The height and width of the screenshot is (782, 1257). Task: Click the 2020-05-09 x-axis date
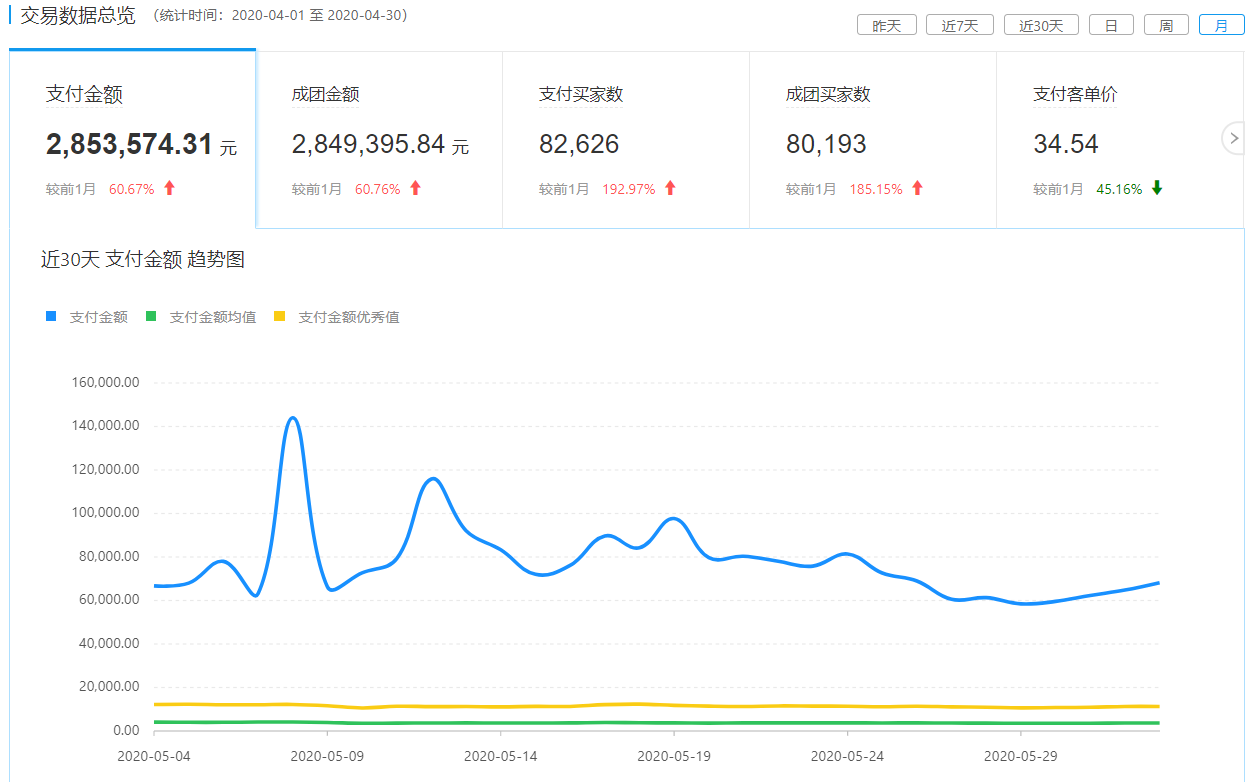(x=327, y=756)
